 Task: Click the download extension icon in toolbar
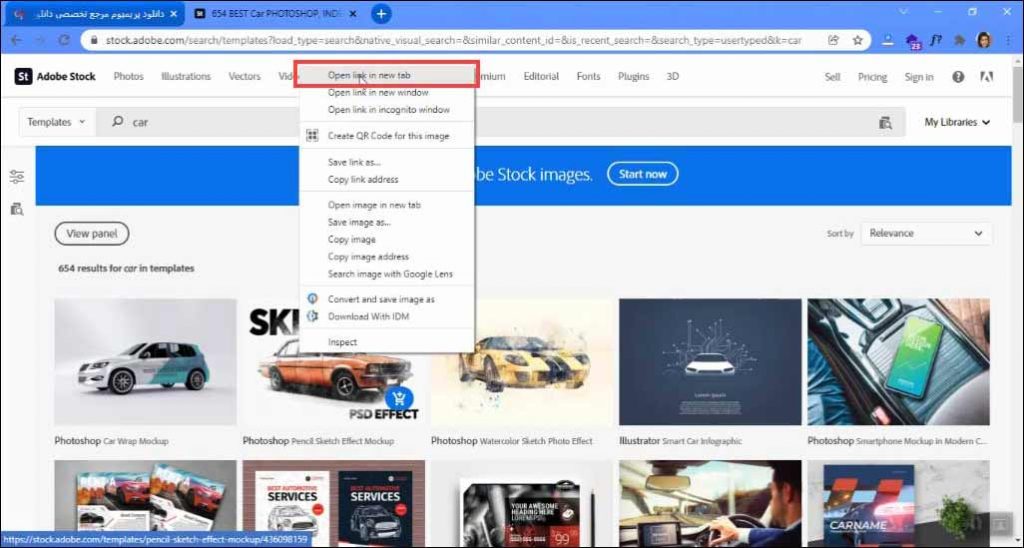click(888, 40)
